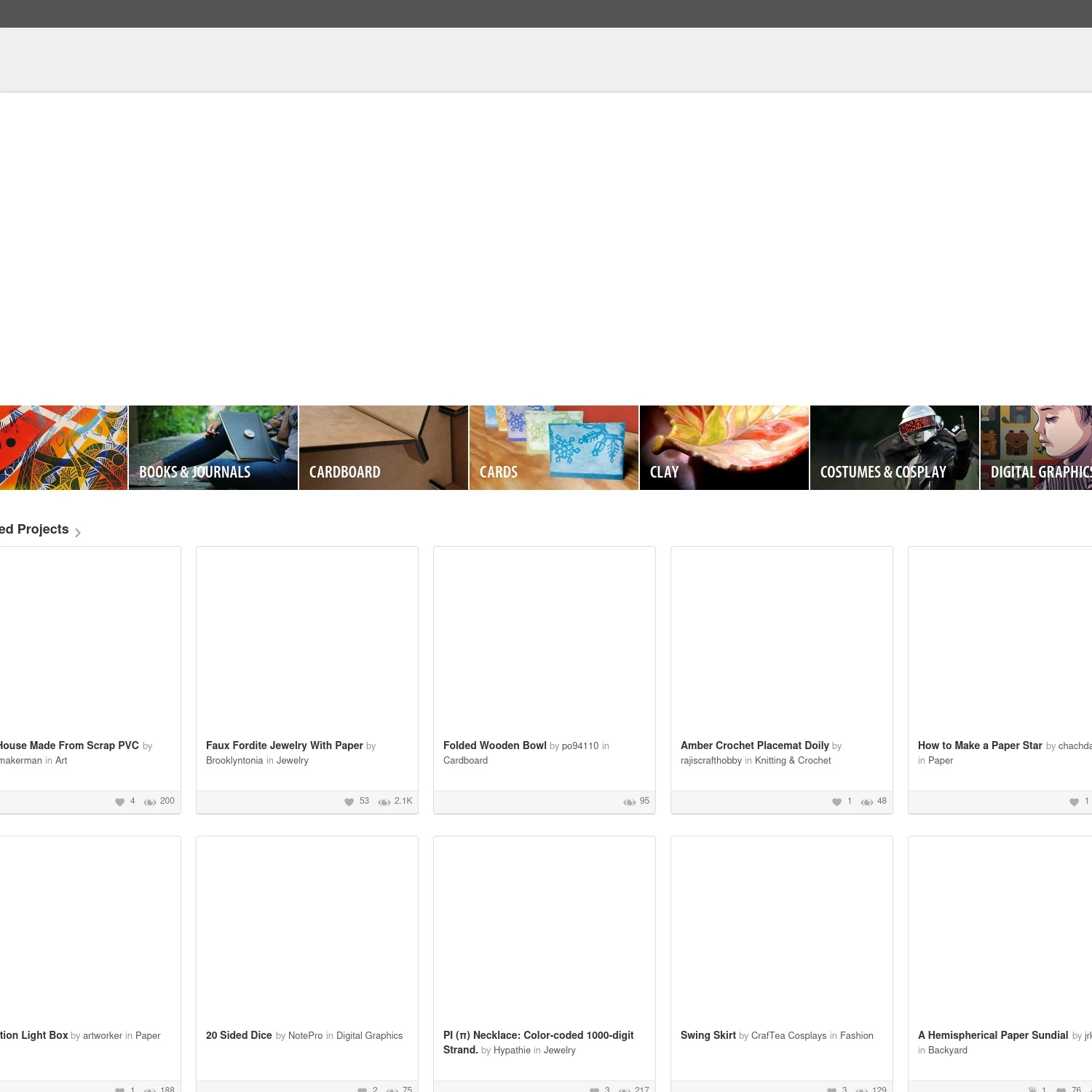Open the Cardboard category tile
Screen dimensions: 1092x1092
(x=384, y=448)
